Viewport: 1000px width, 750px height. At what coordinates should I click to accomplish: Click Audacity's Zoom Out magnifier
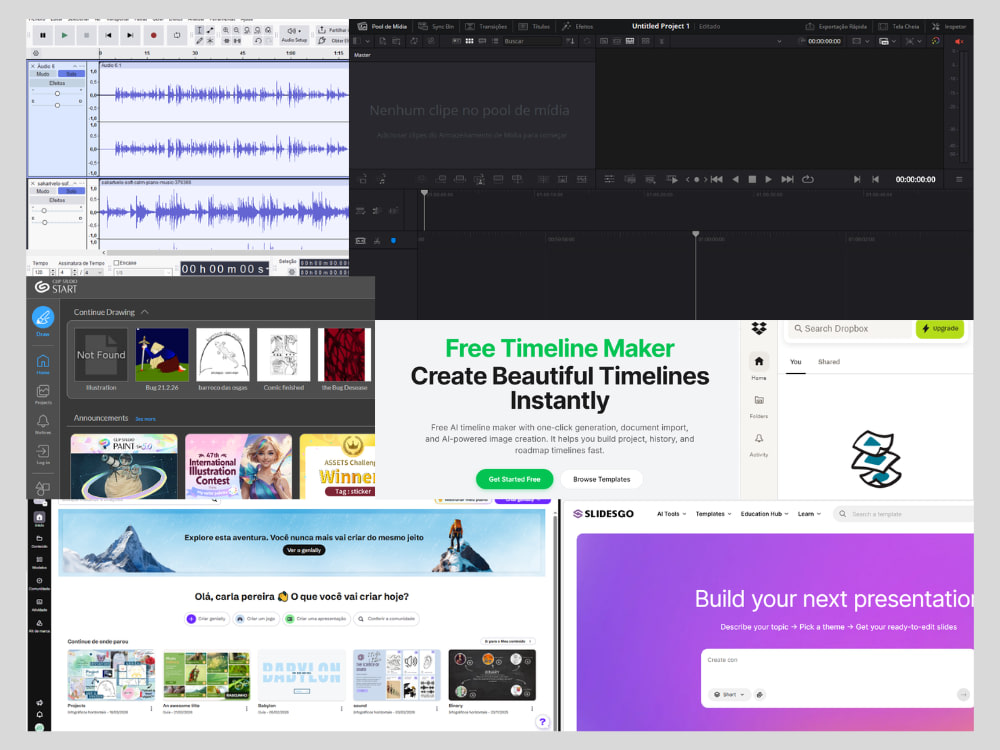click(x=237, y=30)
